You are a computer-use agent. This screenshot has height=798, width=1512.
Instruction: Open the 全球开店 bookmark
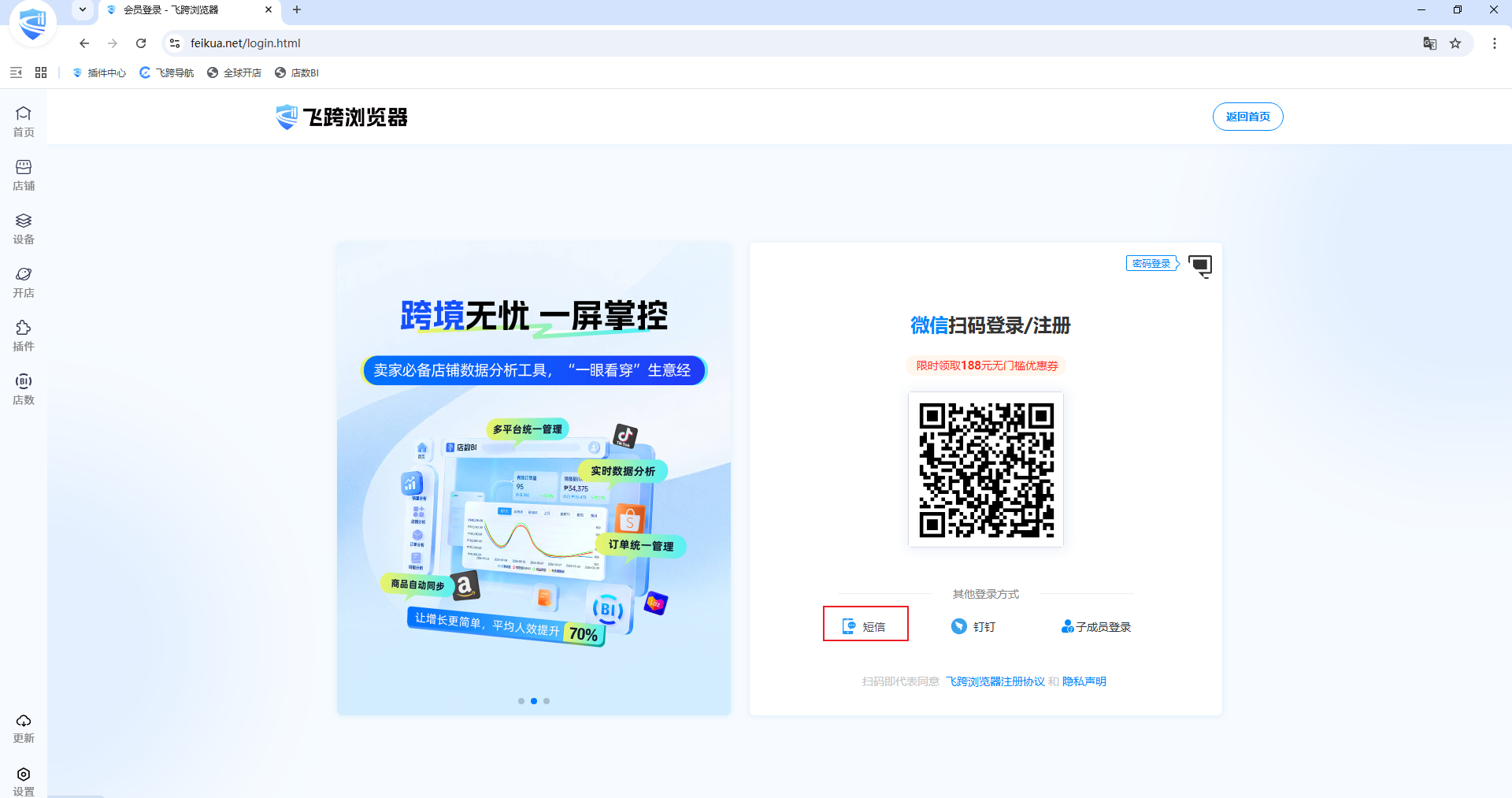235,72
